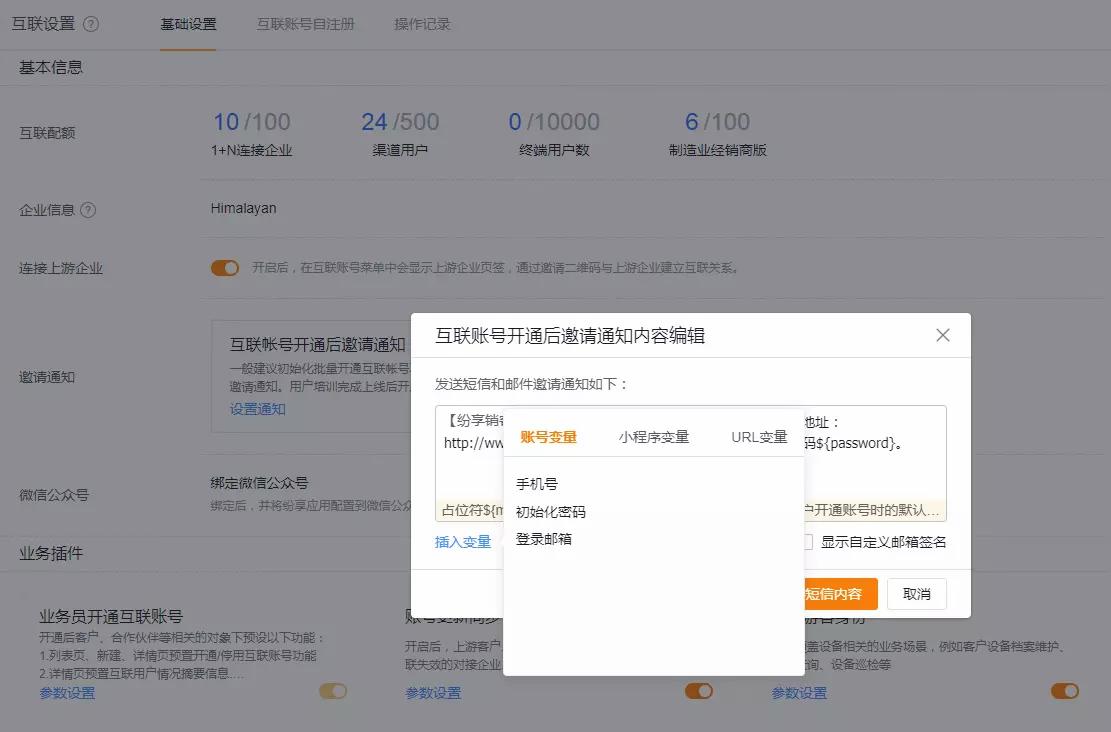Open the 操作记录 tab
Viewport: 1111px width, 732px height.
coord(422,24)
